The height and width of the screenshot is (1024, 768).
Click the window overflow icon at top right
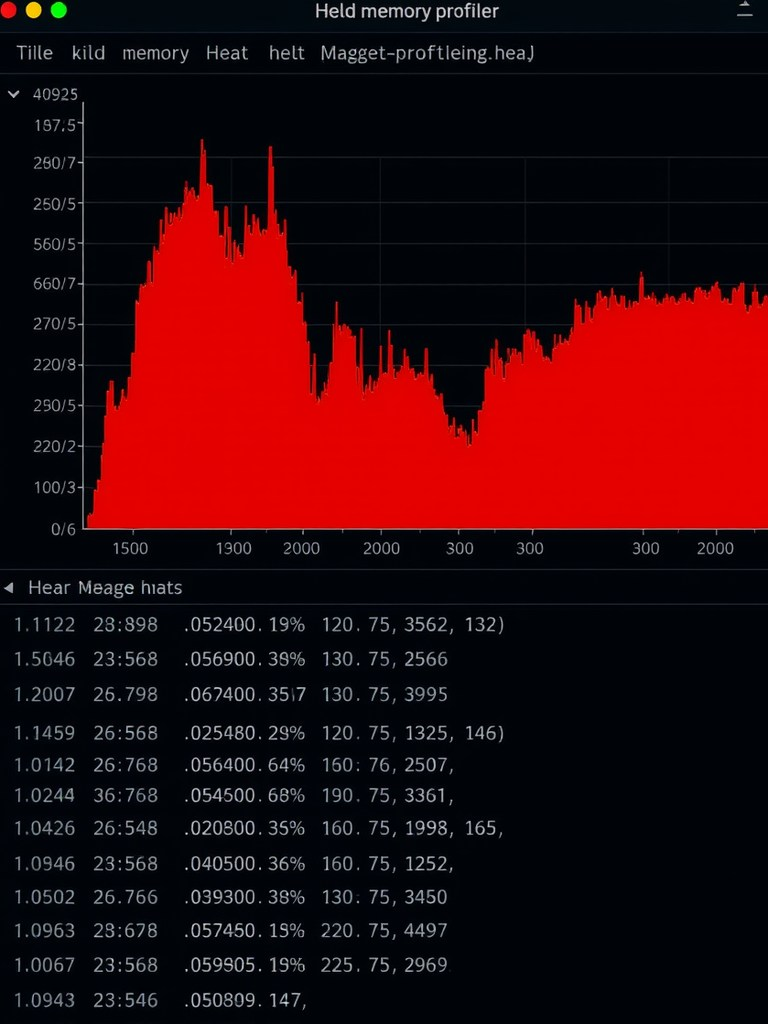coord(744,8)
